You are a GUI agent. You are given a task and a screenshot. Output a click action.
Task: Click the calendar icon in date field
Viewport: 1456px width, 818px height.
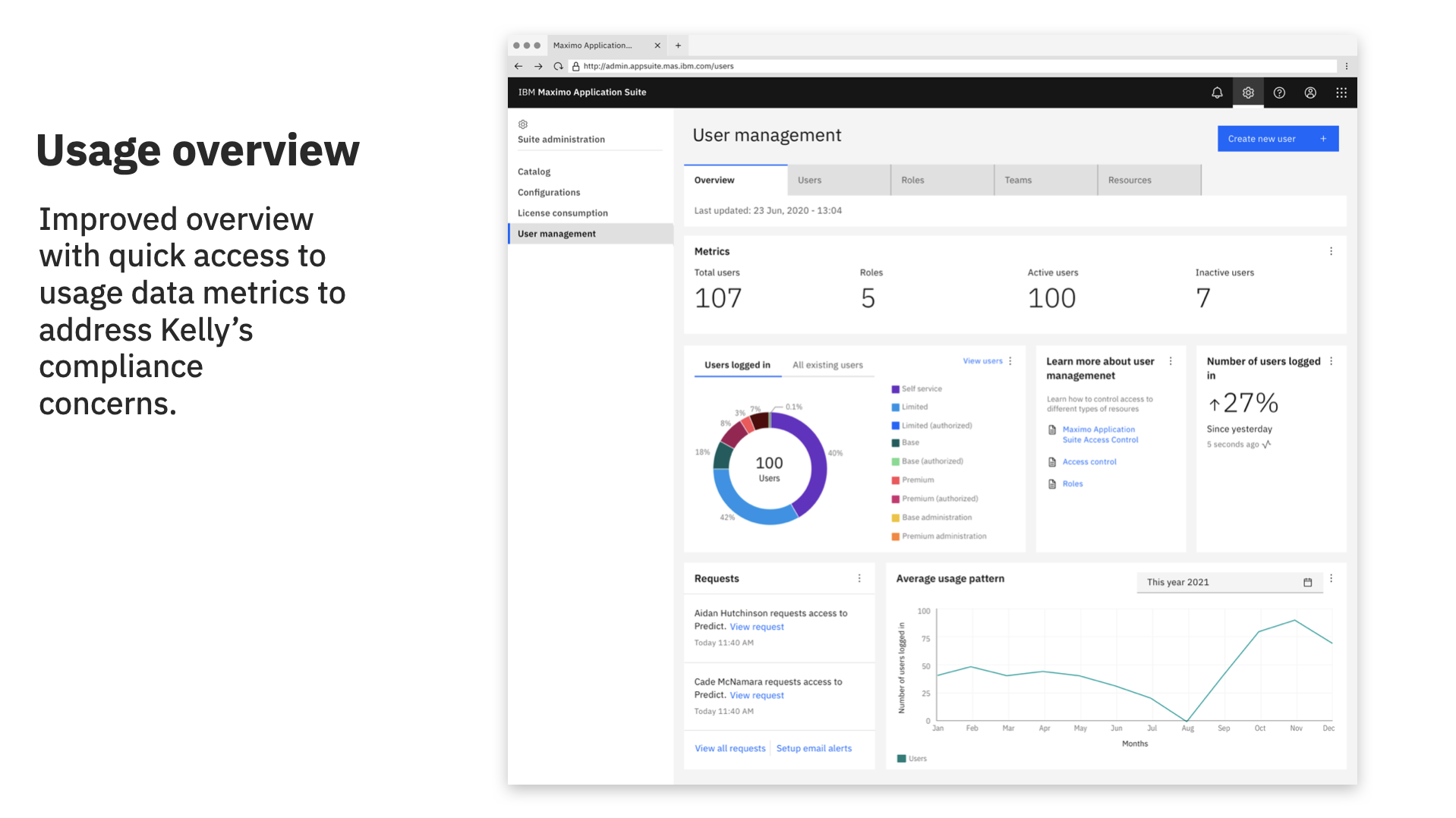1308,582
